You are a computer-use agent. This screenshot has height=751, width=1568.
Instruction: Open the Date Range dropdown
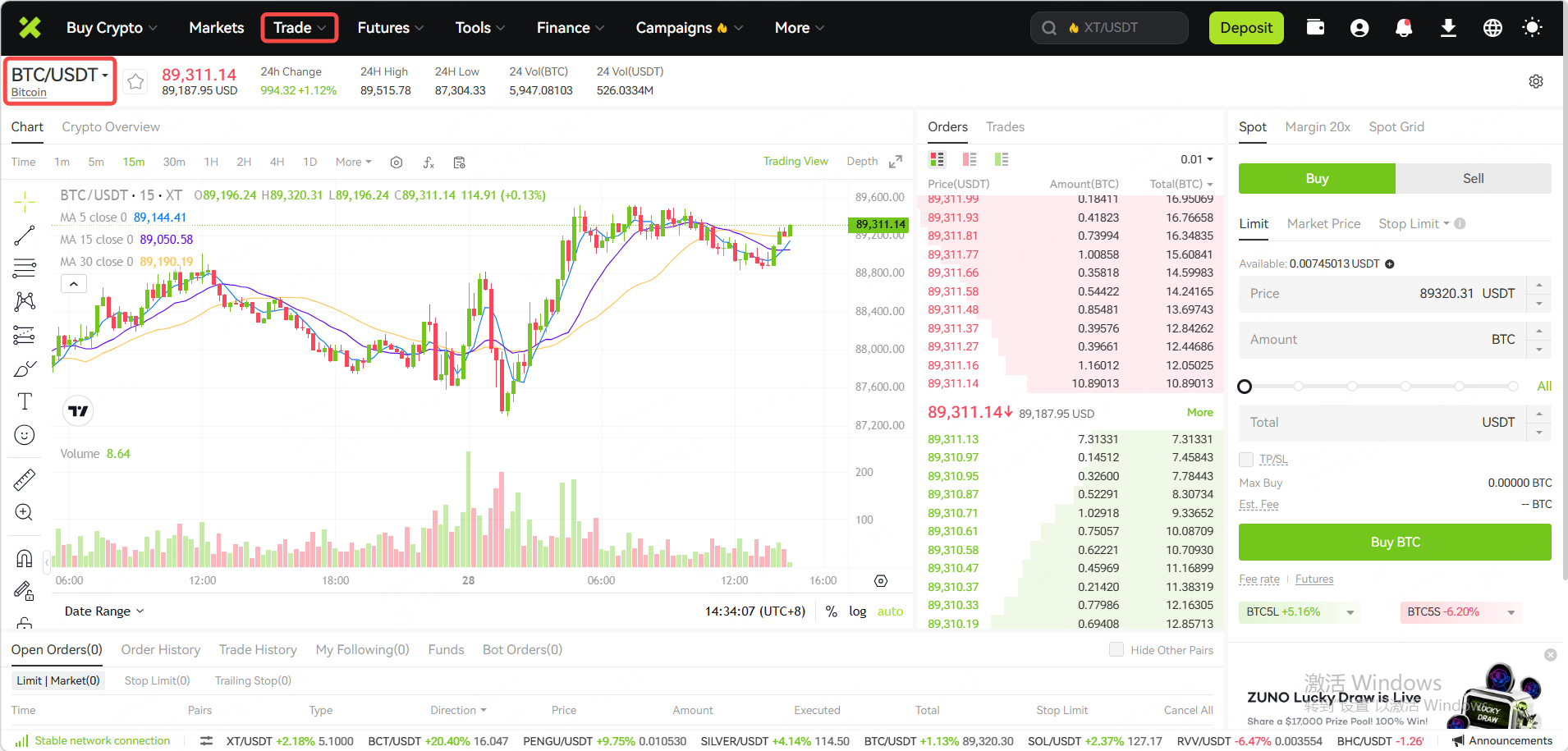pyautogui.click(x=104, y=611)
